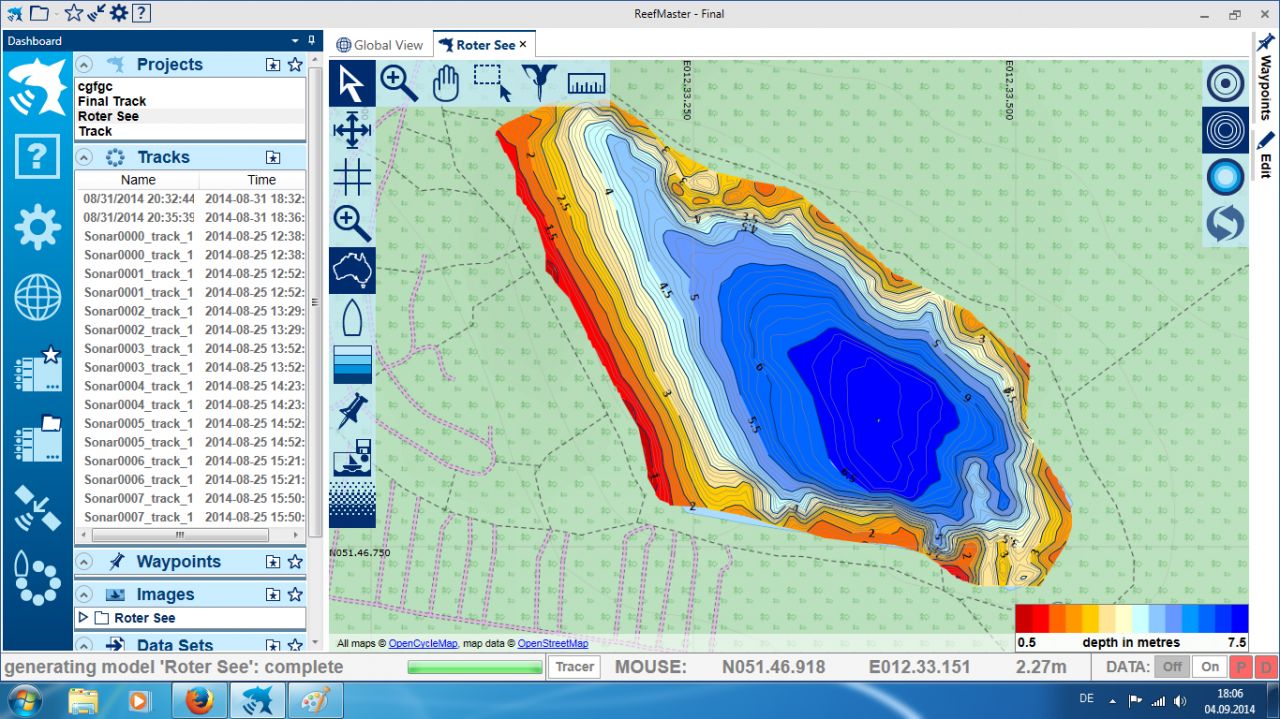Open the globe icon in sidebar

coord(37,298)
